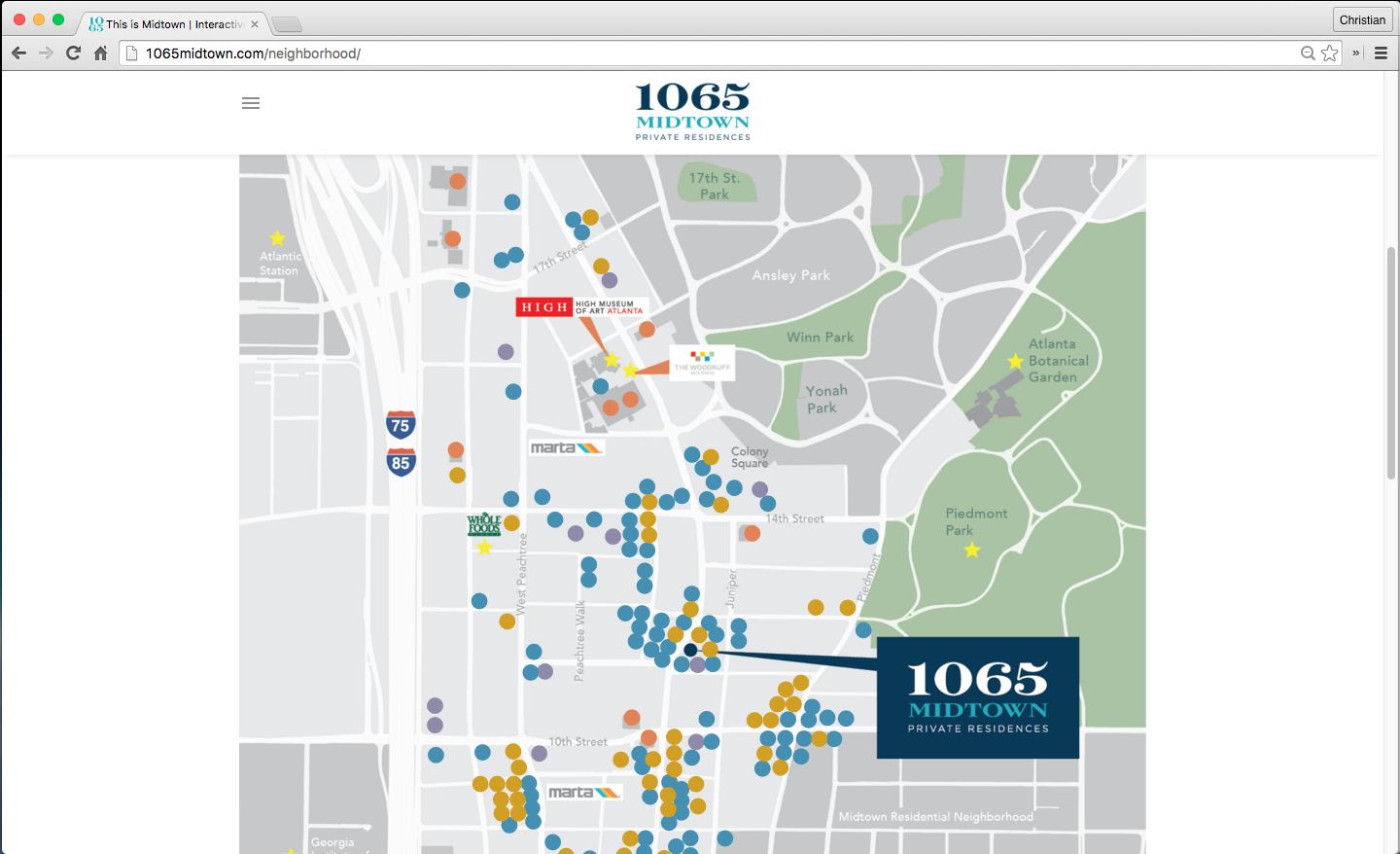The width and height of the screenshot is (1400, 854).
Task: Click the blue dot on Piedmont at 14th Street
Action: 870,536
